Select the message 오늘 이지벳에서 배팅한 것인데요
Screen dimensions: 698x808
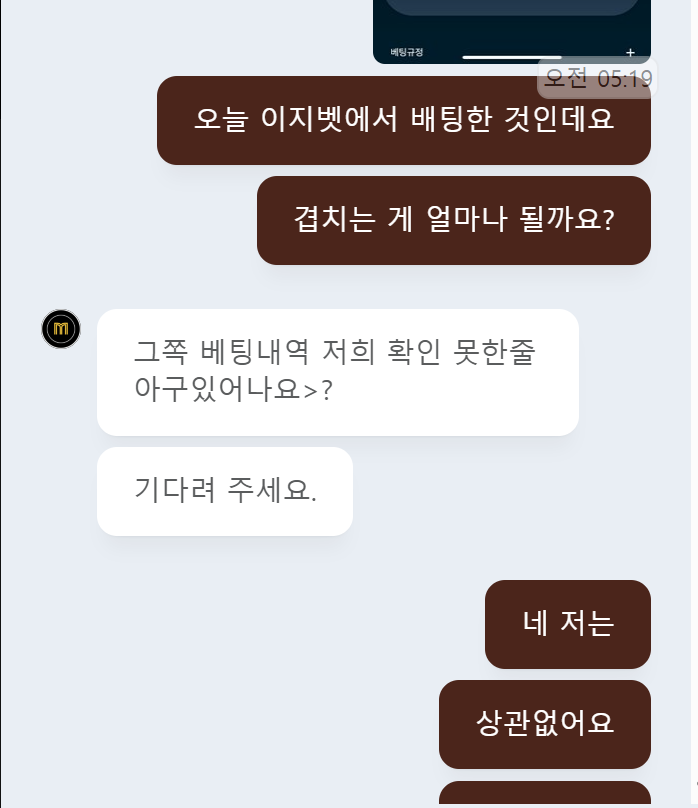tap(404, 121)
